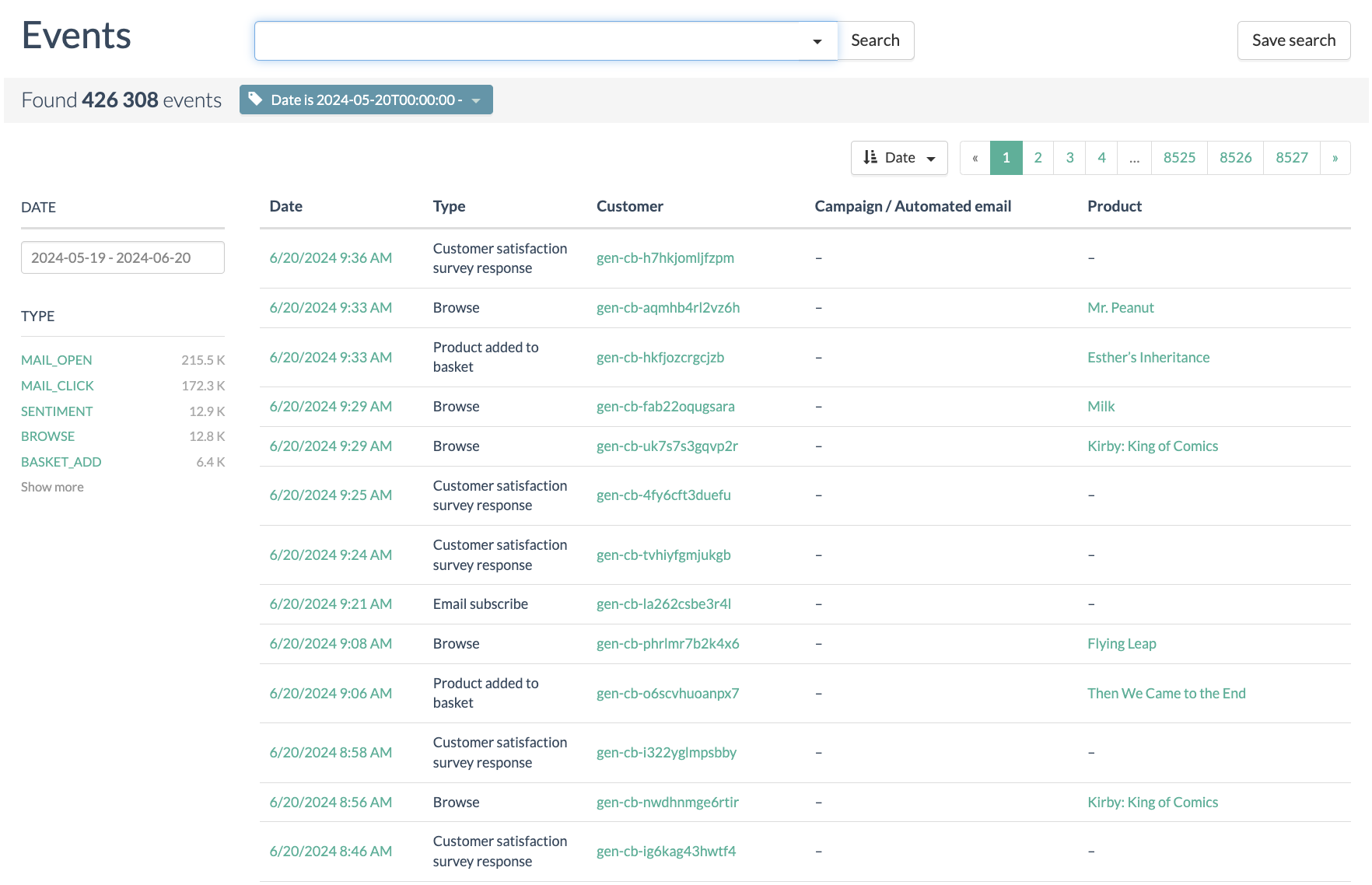This screenshot has width=1372, height=885.
Task: Open customer gen-cb-ig6kag43hwtf4
Action: click(666, 852)
